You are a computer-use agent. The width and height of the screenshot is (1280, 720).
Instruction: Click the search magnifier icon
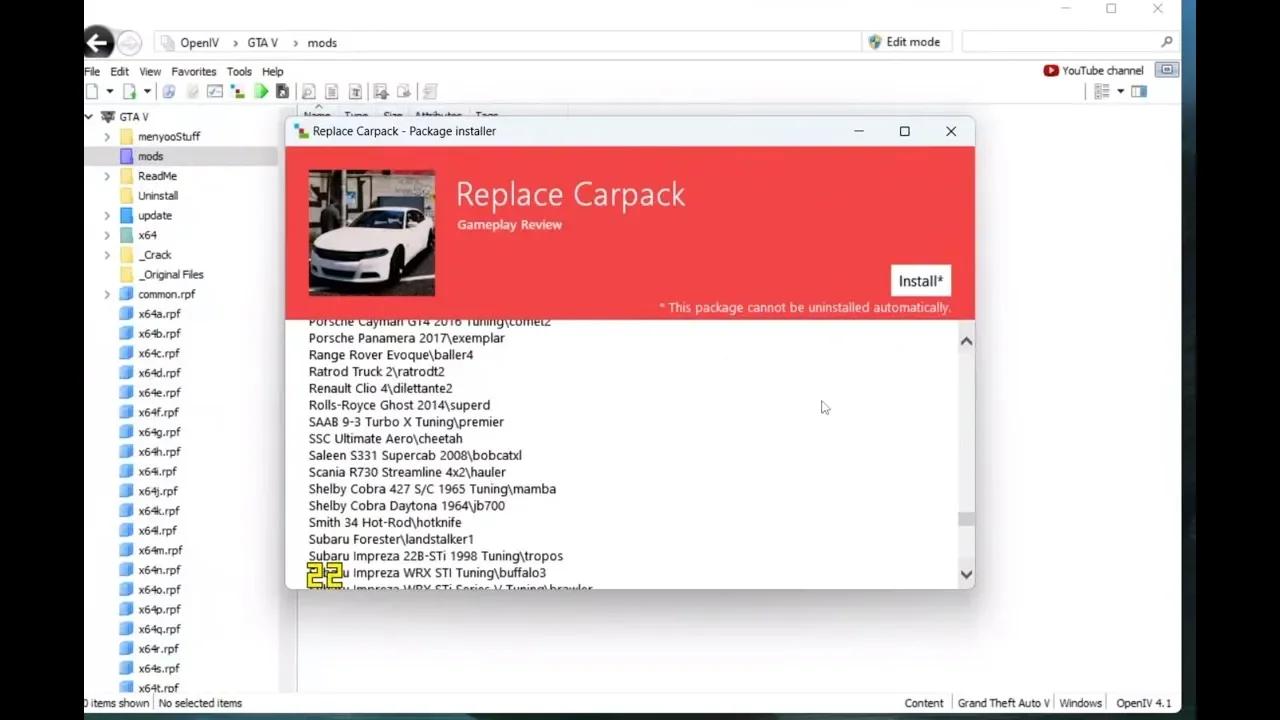[1167, 42]
